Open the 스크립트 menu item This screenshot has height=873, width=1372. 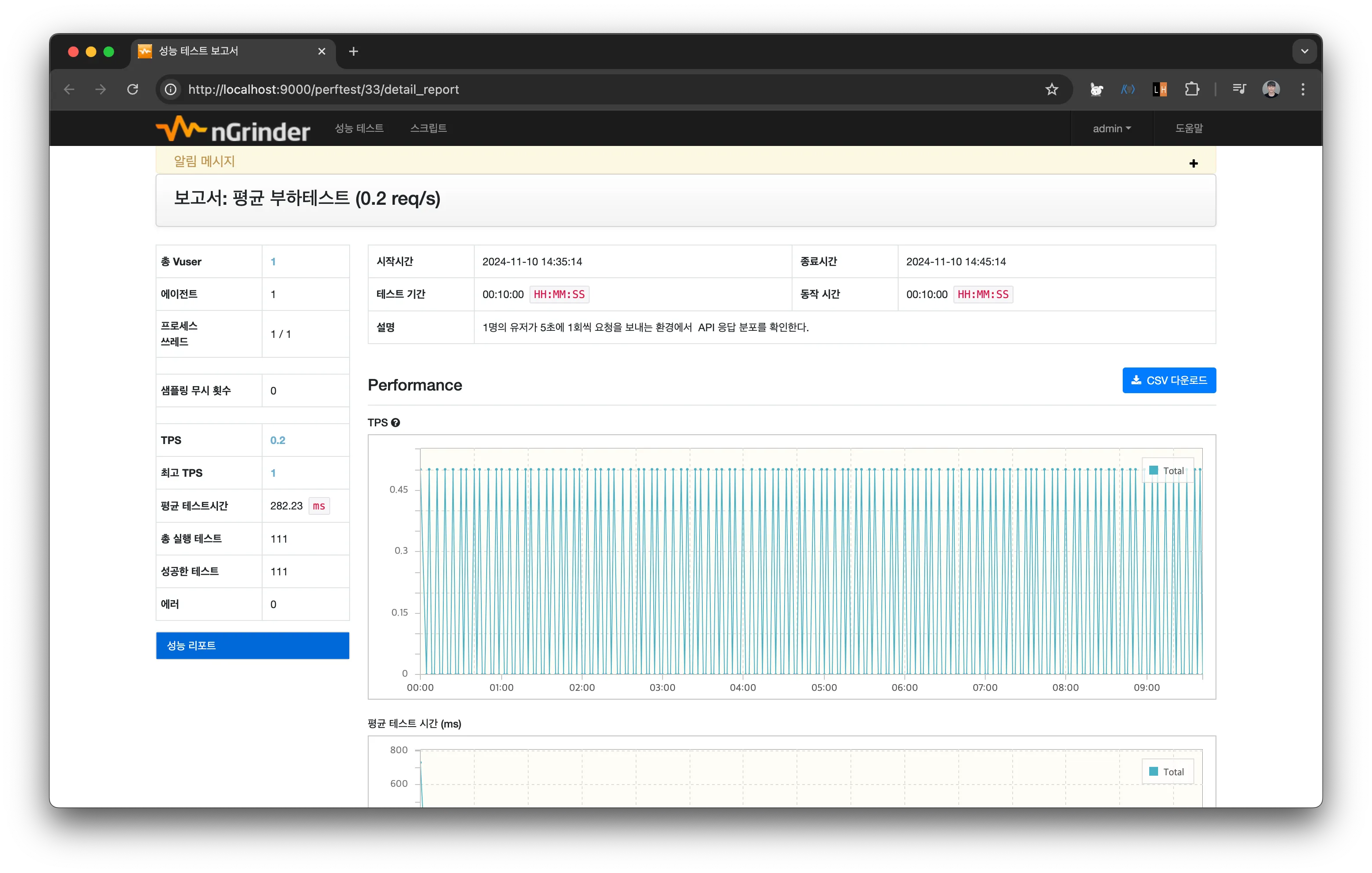[x=428, y=128]
